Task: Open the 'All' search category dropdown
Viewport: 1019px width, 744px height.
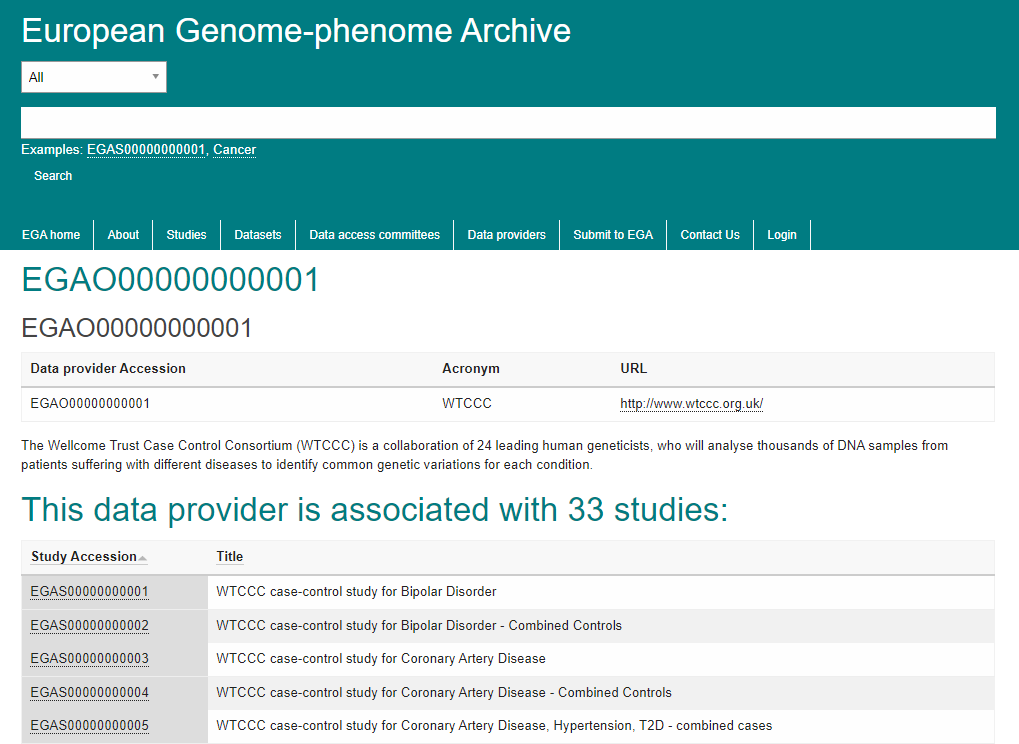Action: pos(94,77)
